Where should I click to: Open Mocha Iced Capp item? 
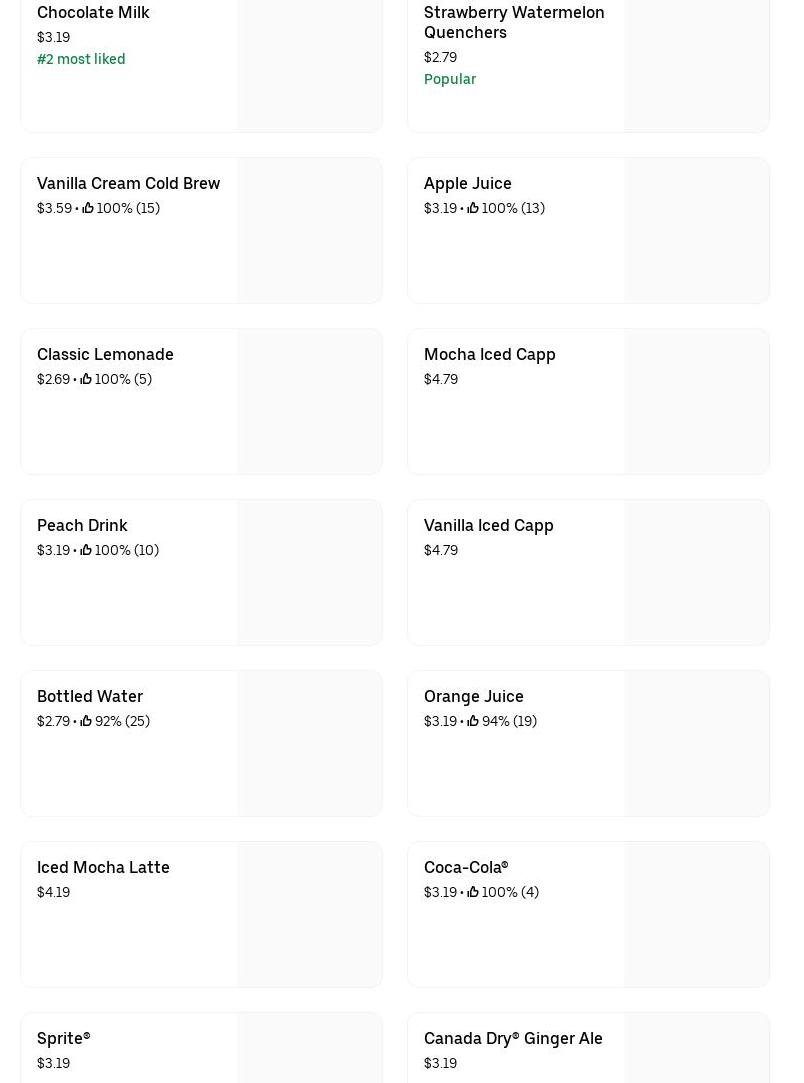[489, 354]
